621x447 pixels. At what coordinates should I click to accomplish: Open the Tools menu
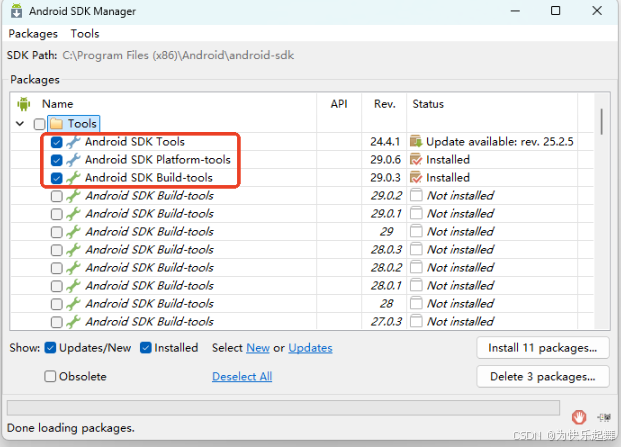click(x=85, y=34)
